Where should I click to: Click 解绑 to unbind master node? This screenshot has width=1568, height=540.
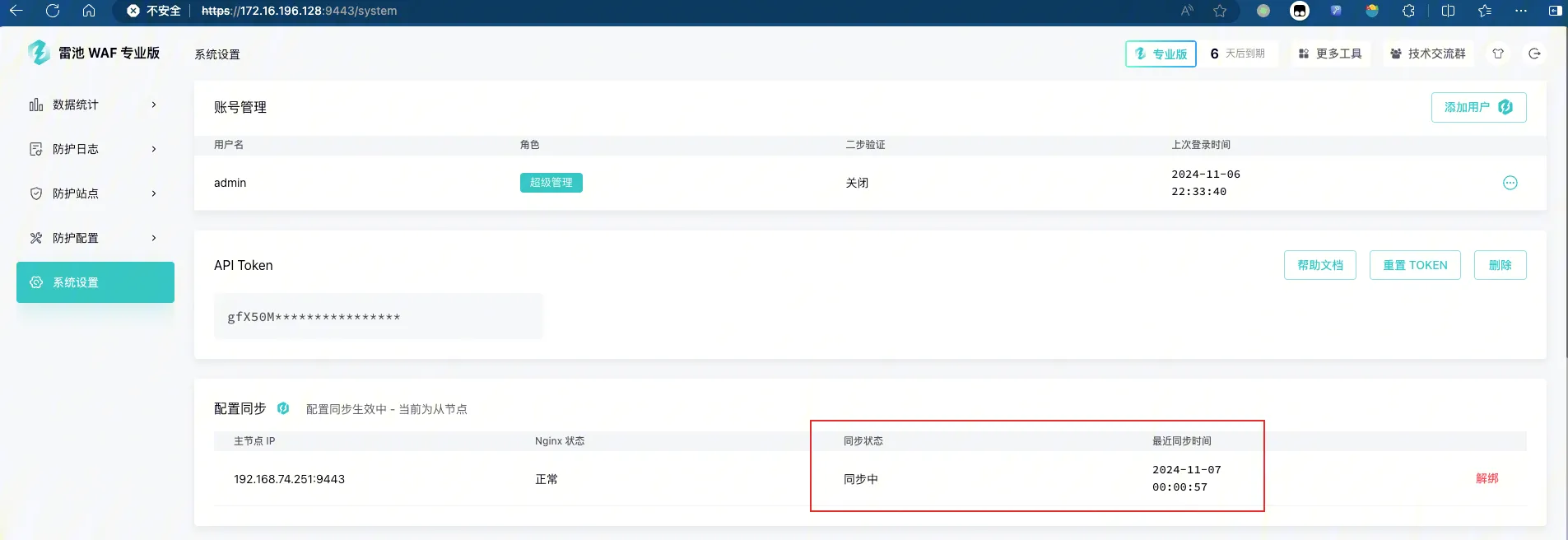click(x=1487, y=478)
